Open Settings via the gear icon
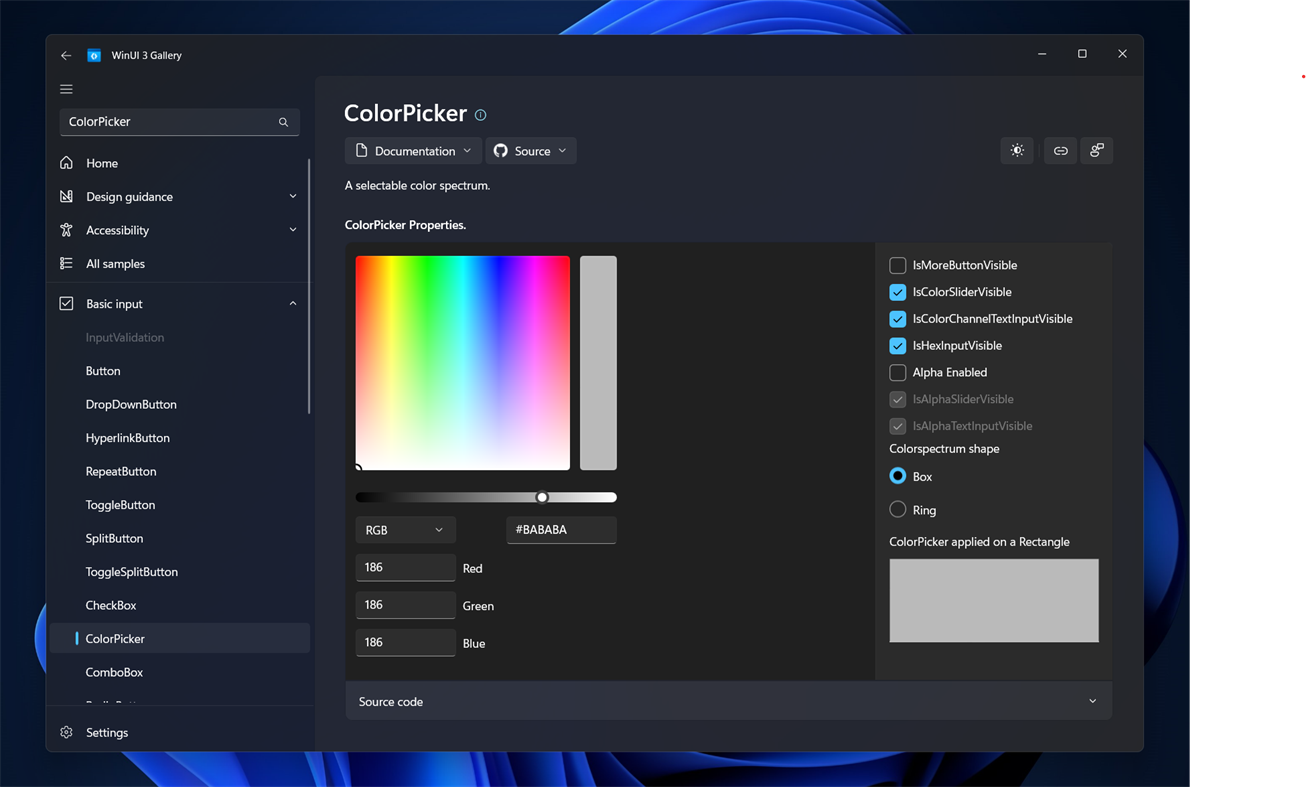This screenshot has width=1306, height=787. pyautogui.click(x=66, y=732)
